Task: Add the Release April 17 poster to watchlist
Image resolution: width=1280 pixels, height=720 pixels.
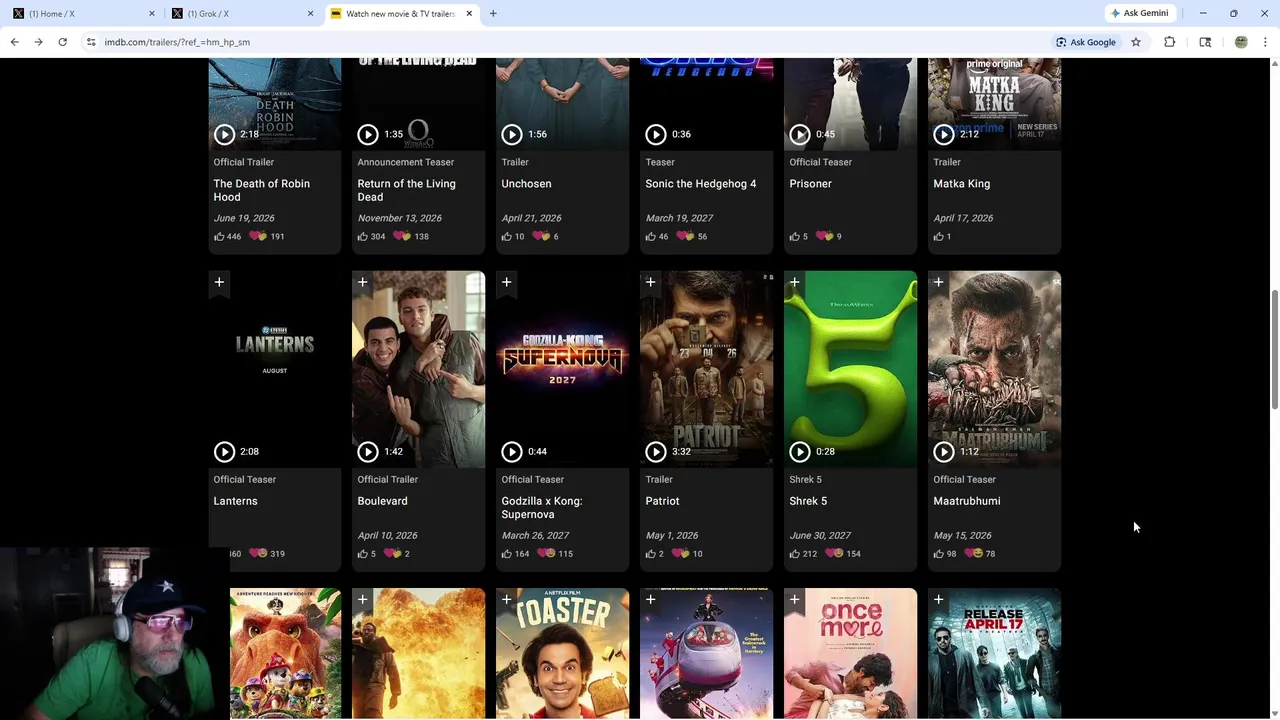Action: [x=939, y=600]
